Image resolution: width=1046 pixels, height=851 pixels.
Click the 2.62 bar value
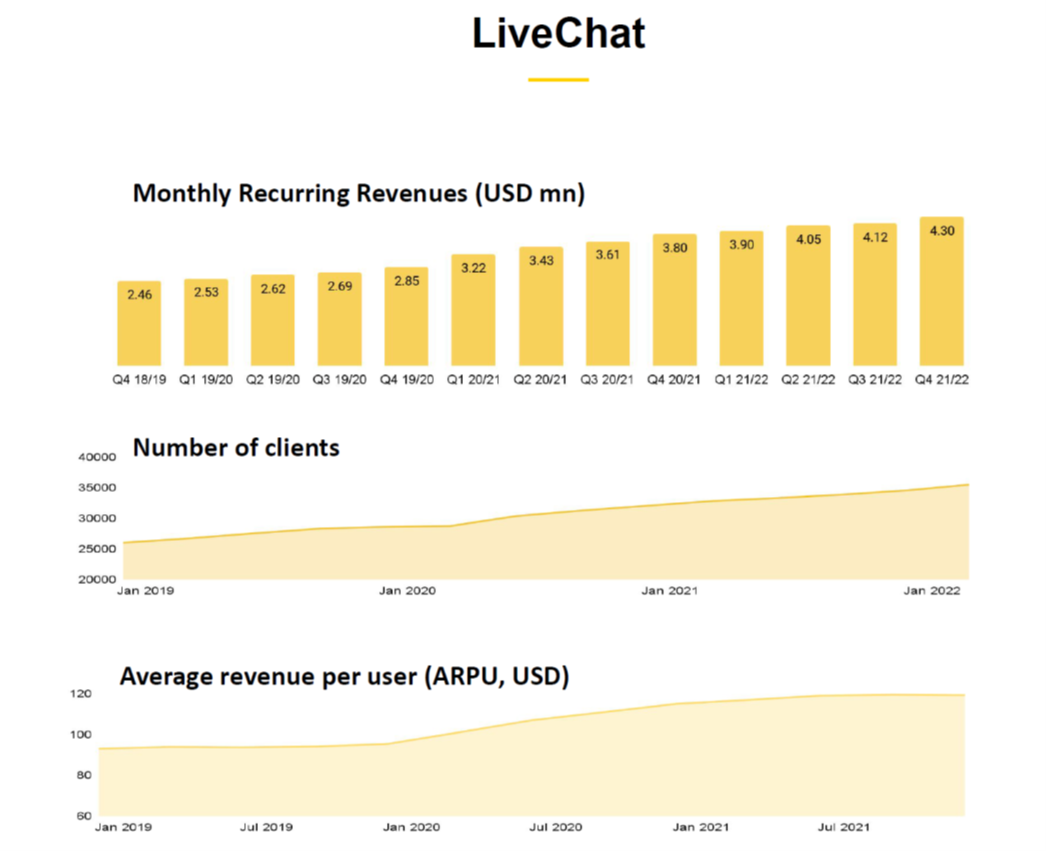273,289
